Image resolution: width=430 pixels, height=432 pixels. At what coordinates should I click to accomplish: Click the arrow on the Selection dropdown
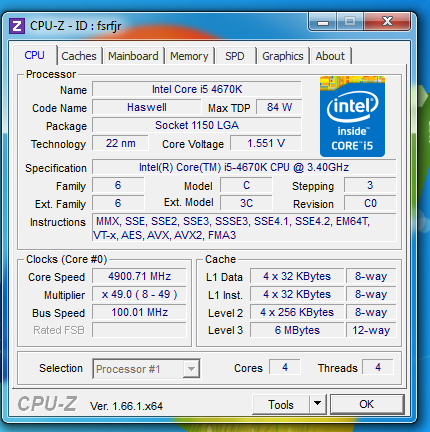[191, 369]
